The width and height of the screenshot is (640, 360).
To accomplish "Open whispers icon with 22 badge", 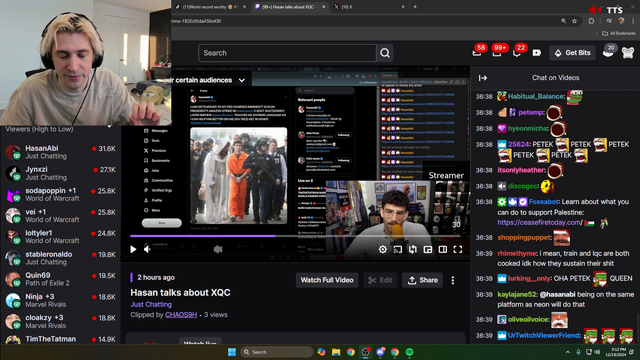I will coord(517,53).
